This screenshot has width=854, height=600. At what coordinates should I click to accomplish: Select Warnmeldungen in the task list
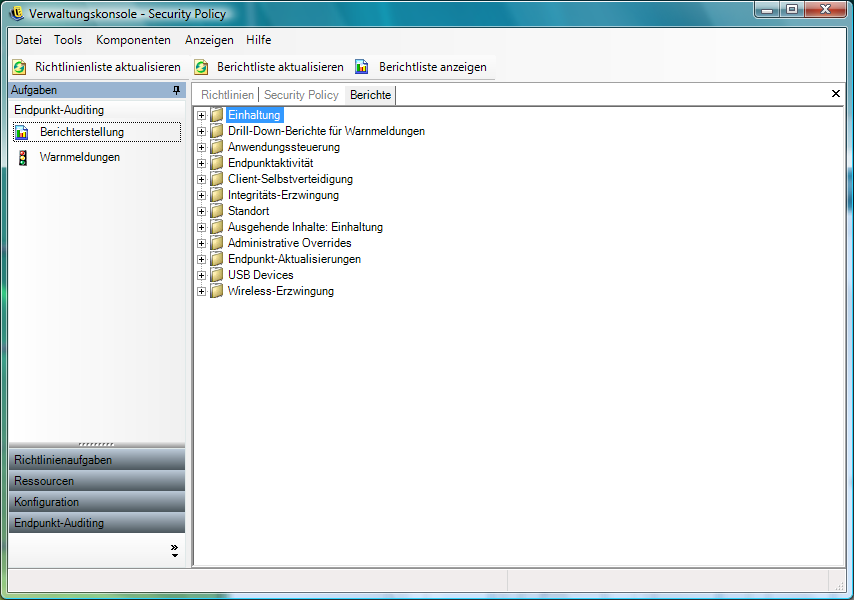pyautogui.click(x=80, y=157)
